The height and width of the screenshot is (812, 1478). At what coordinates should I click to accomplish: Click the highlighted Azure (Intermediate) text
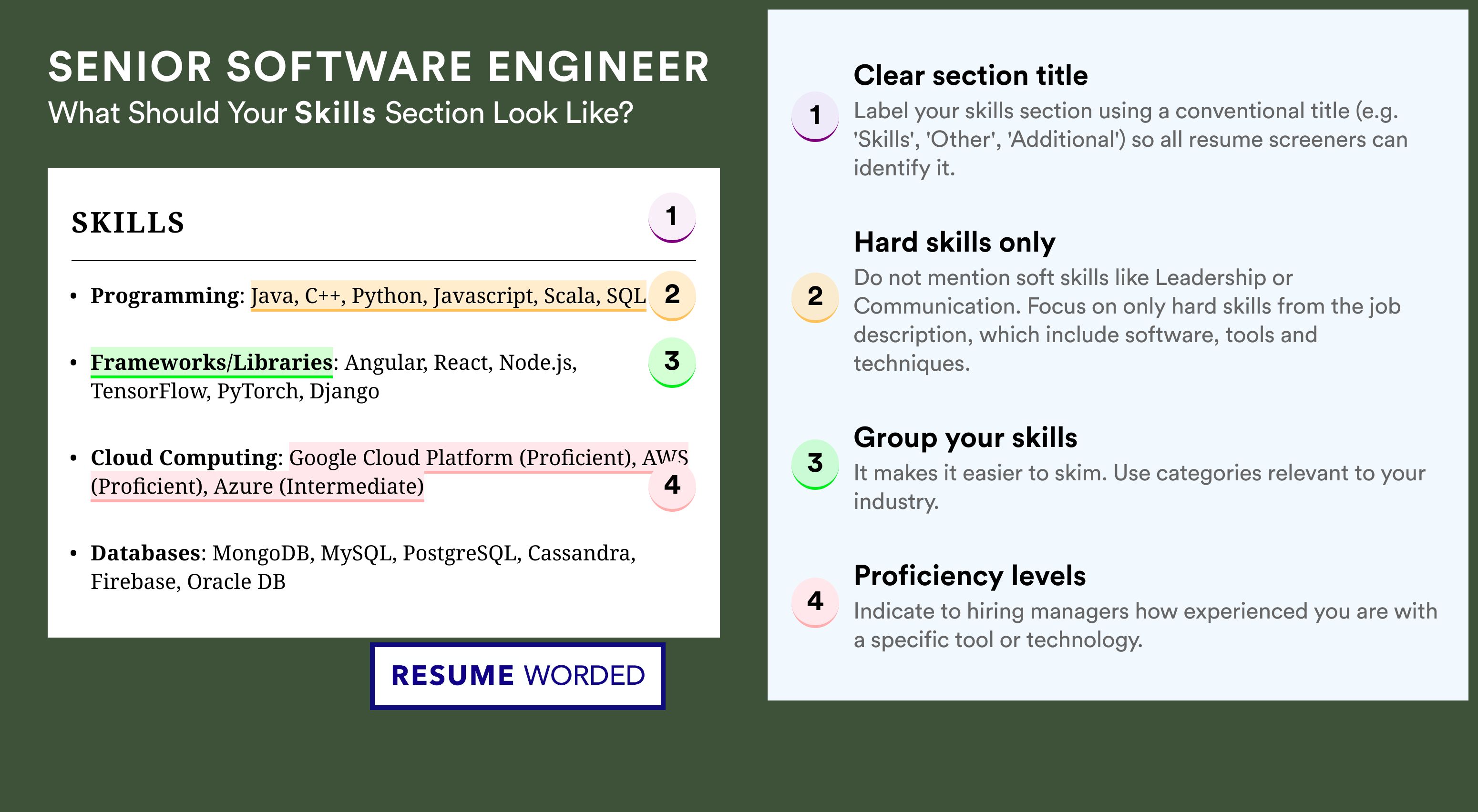[x=319, y=486]
